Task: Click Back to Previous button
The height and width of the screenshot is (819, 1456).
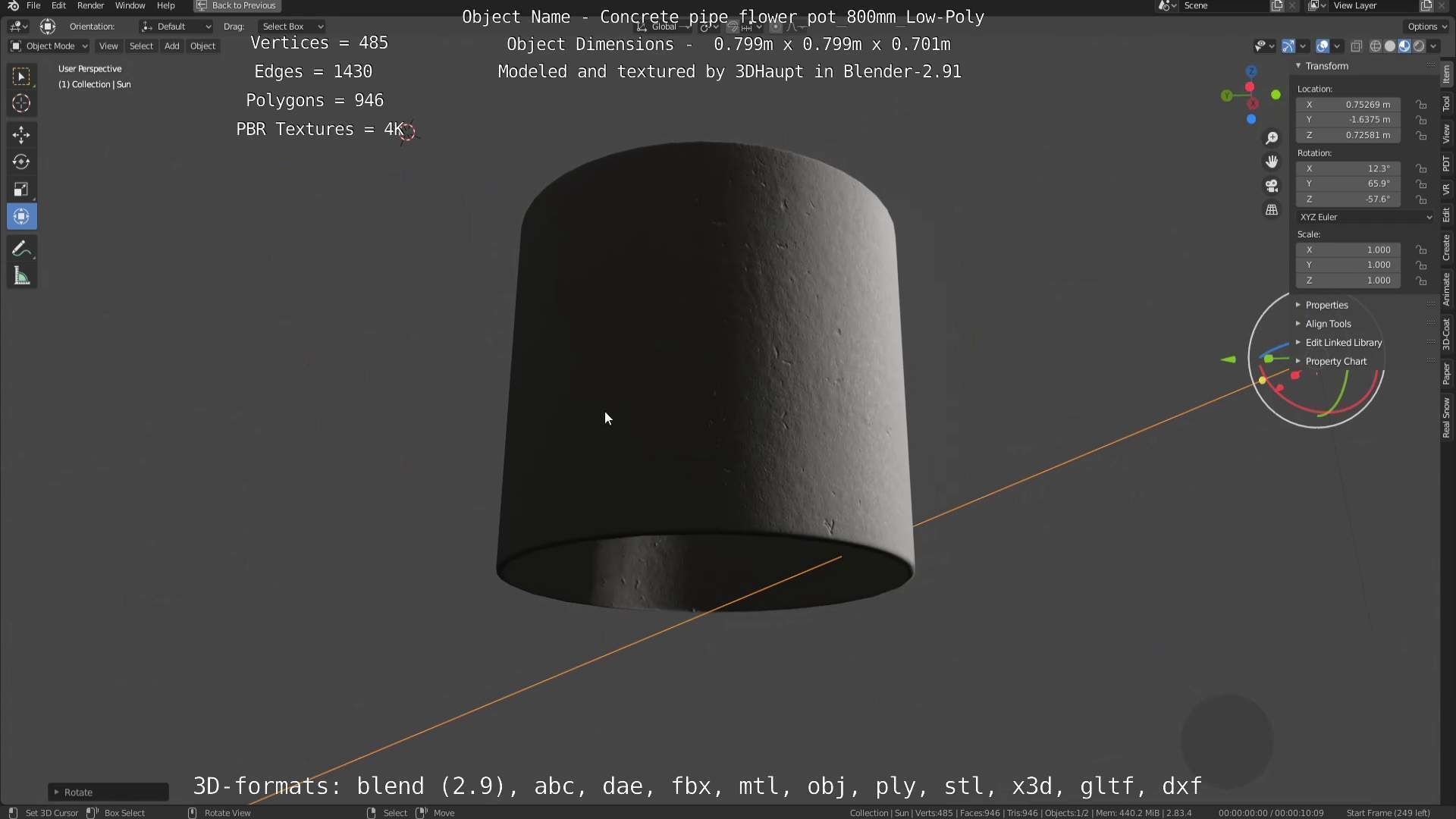Action: (x=237, y=5)
